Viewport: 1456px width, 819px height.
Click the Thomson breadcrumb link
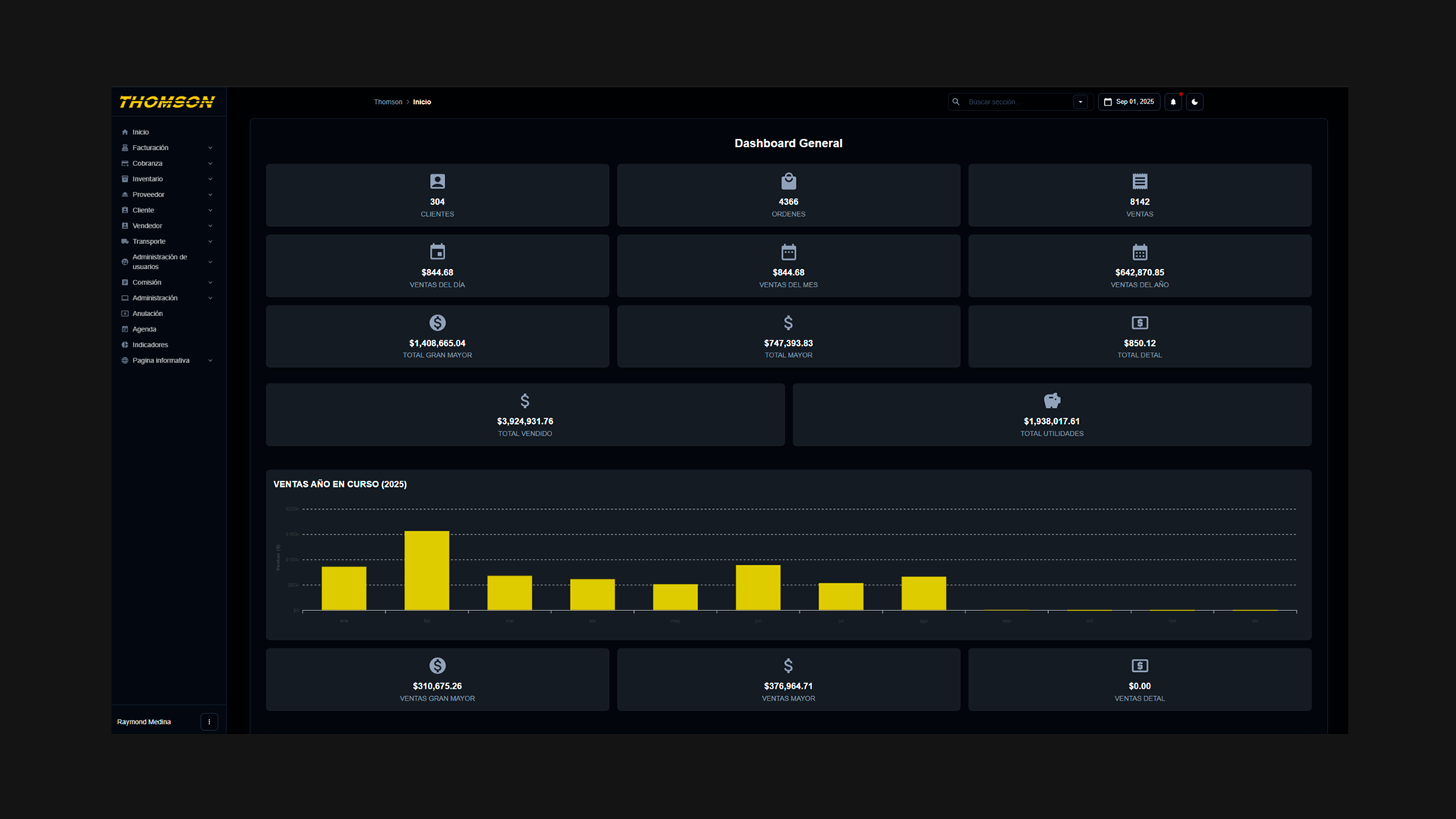[x=388, y=102]
